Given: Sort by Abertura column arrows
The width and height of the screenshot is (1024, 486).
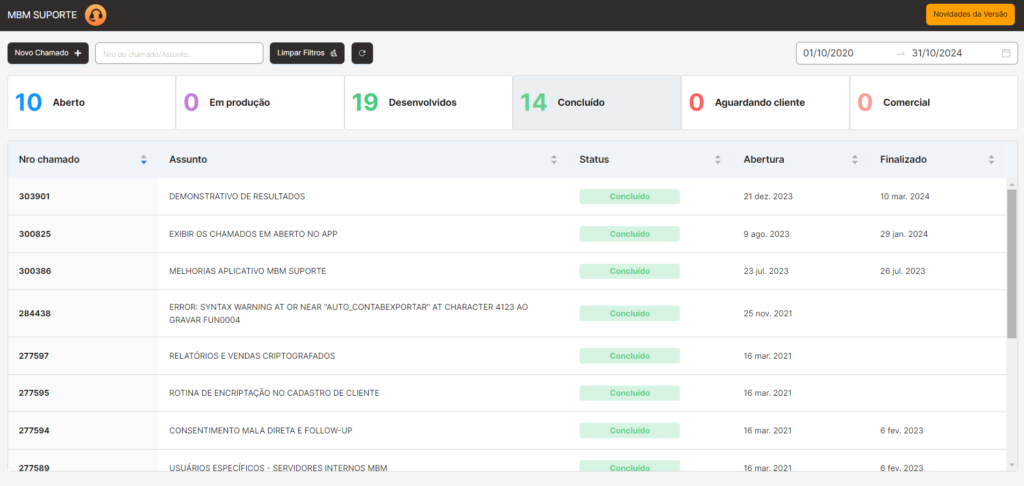Looking at the screenshot, I should 854,159.
